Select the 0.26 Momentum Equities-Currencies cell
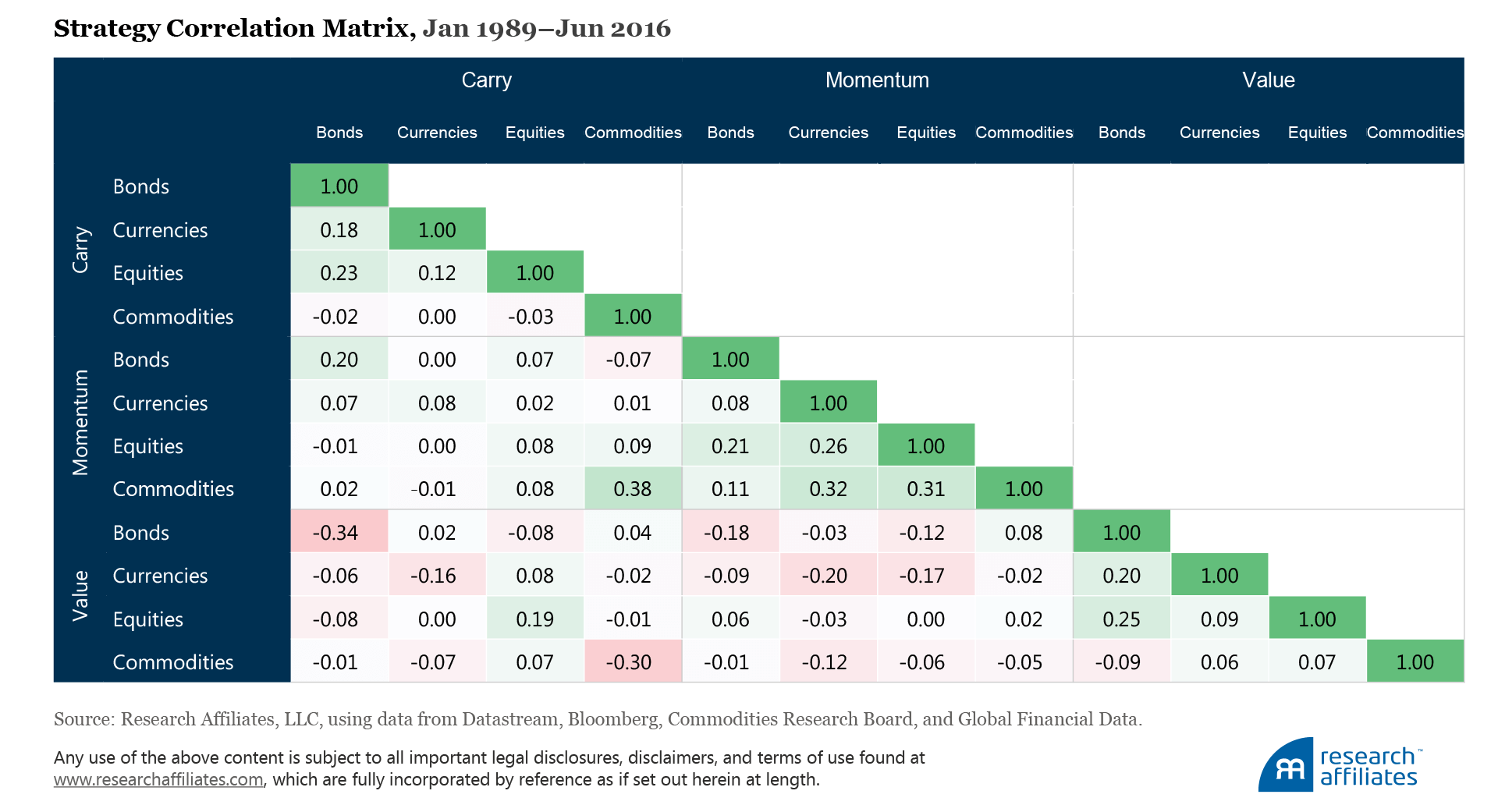This screenshot has height=812, width=1498. click(828, 446)
